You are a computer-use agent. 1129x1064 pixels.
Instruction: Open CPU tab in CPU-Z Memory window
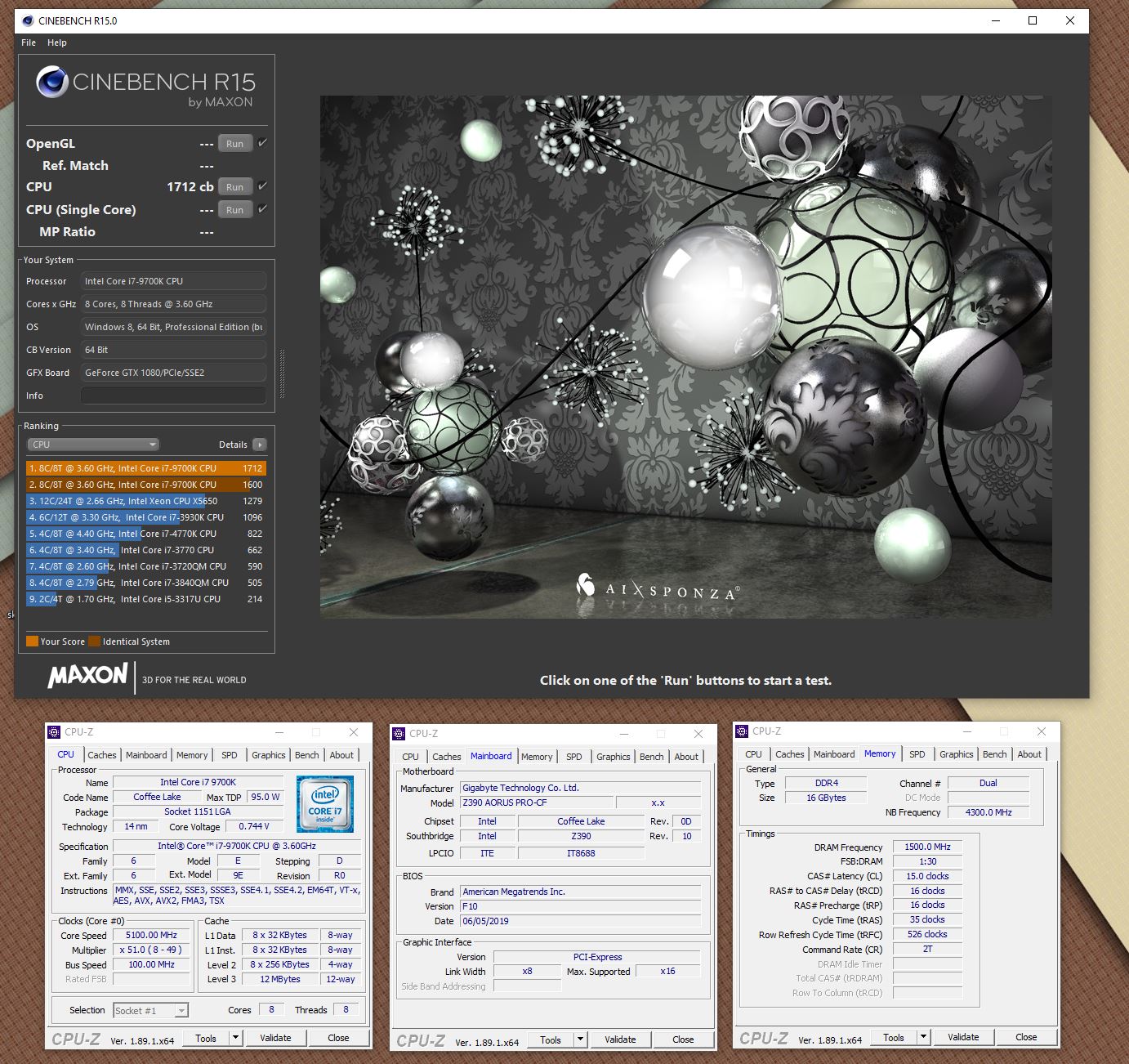coord(754,754)
